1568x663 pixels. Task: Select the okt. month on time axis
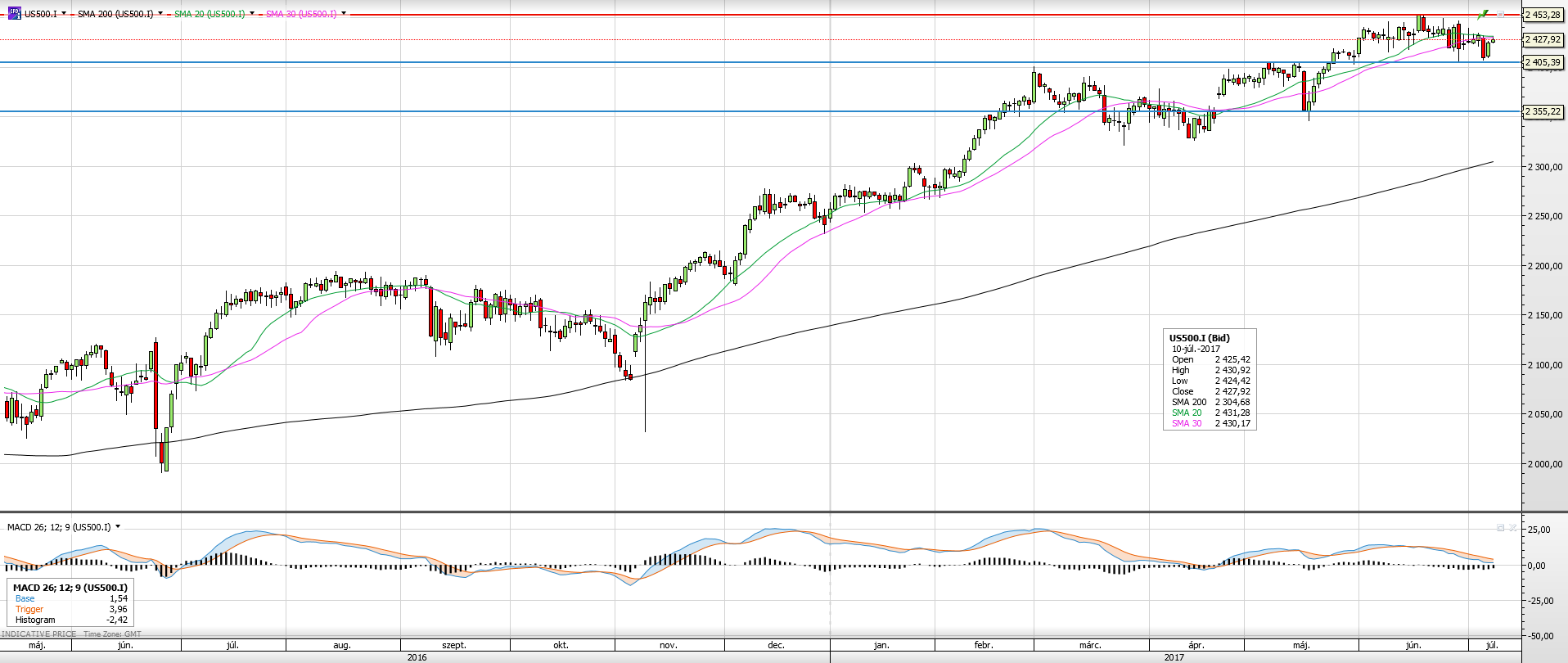click(561, 645)
